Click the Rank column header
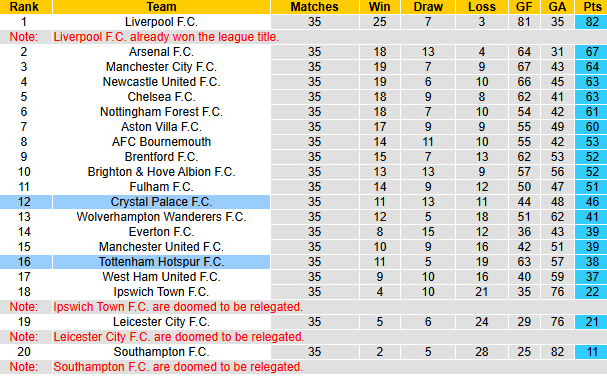 click(24, 7)
